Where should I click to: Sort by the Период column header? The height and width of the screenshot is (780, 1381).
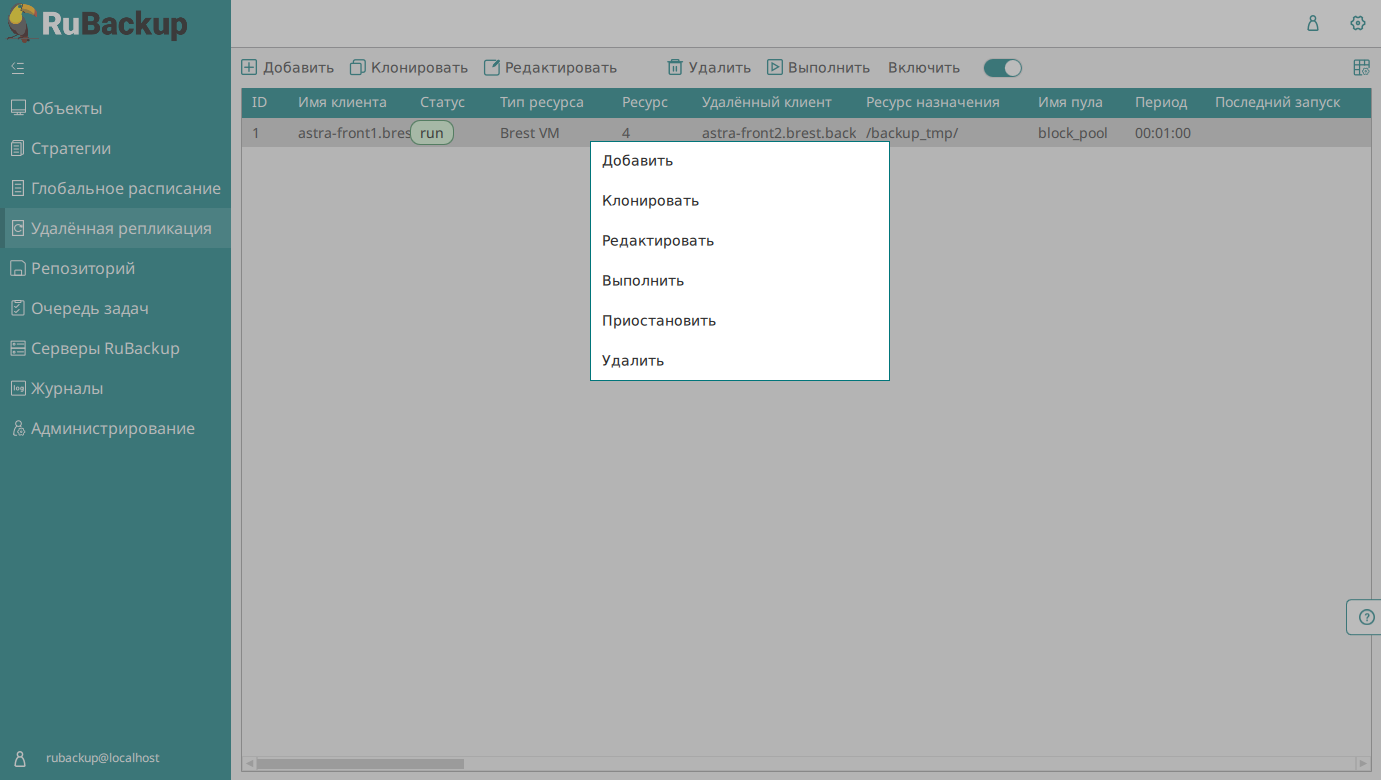1160,102
